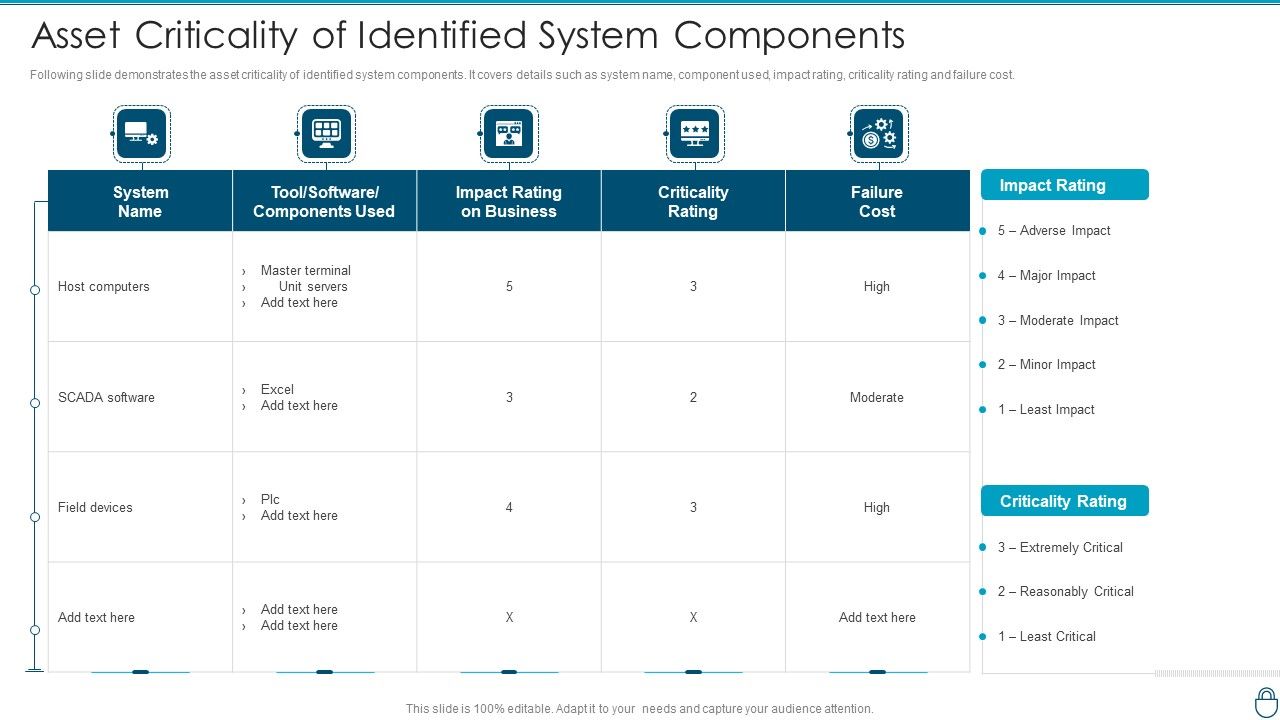The image size is (1280, 720).
Task: Select legend entry 3 – Extremely Critical
Action: click(1060, 547)
